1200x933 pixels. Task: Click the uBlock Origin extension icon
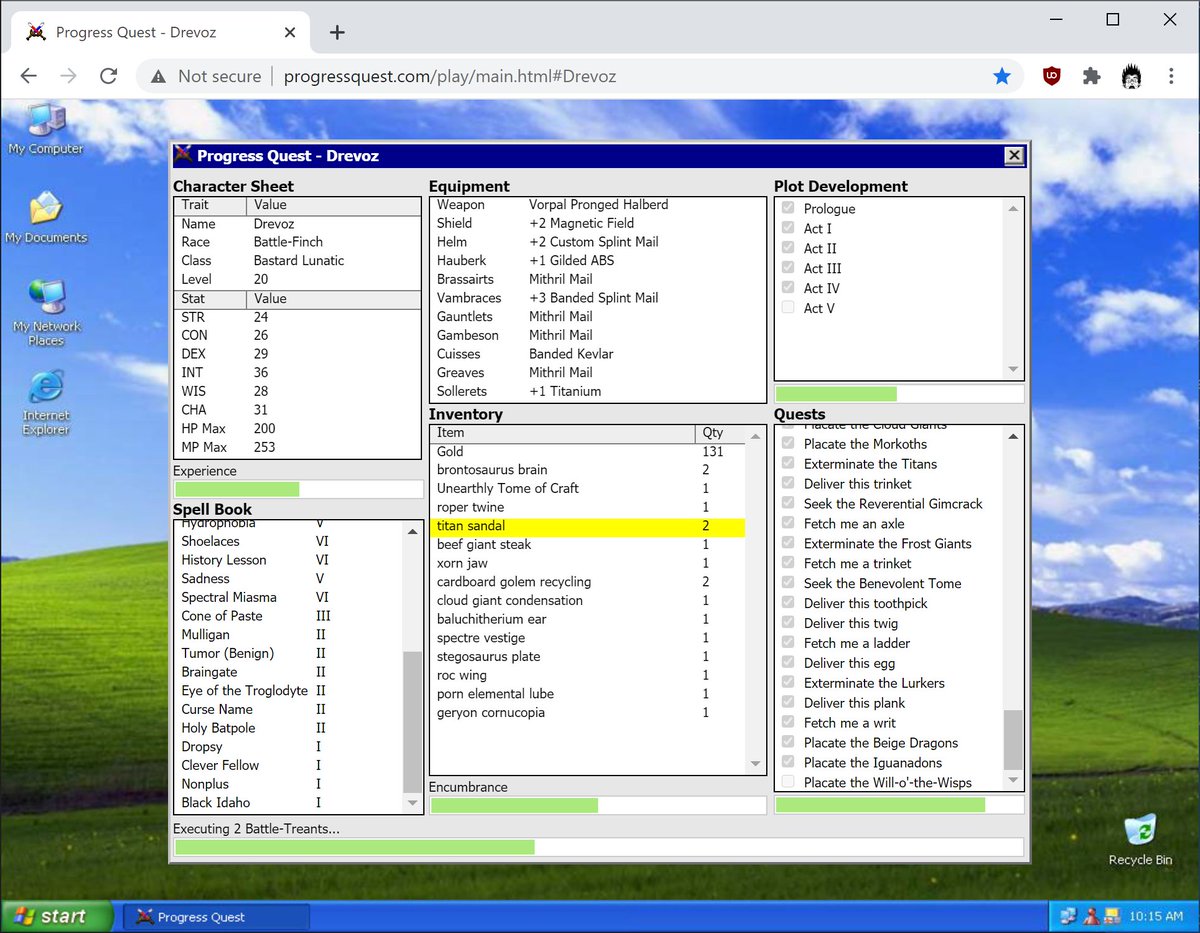click(1051, 76)
